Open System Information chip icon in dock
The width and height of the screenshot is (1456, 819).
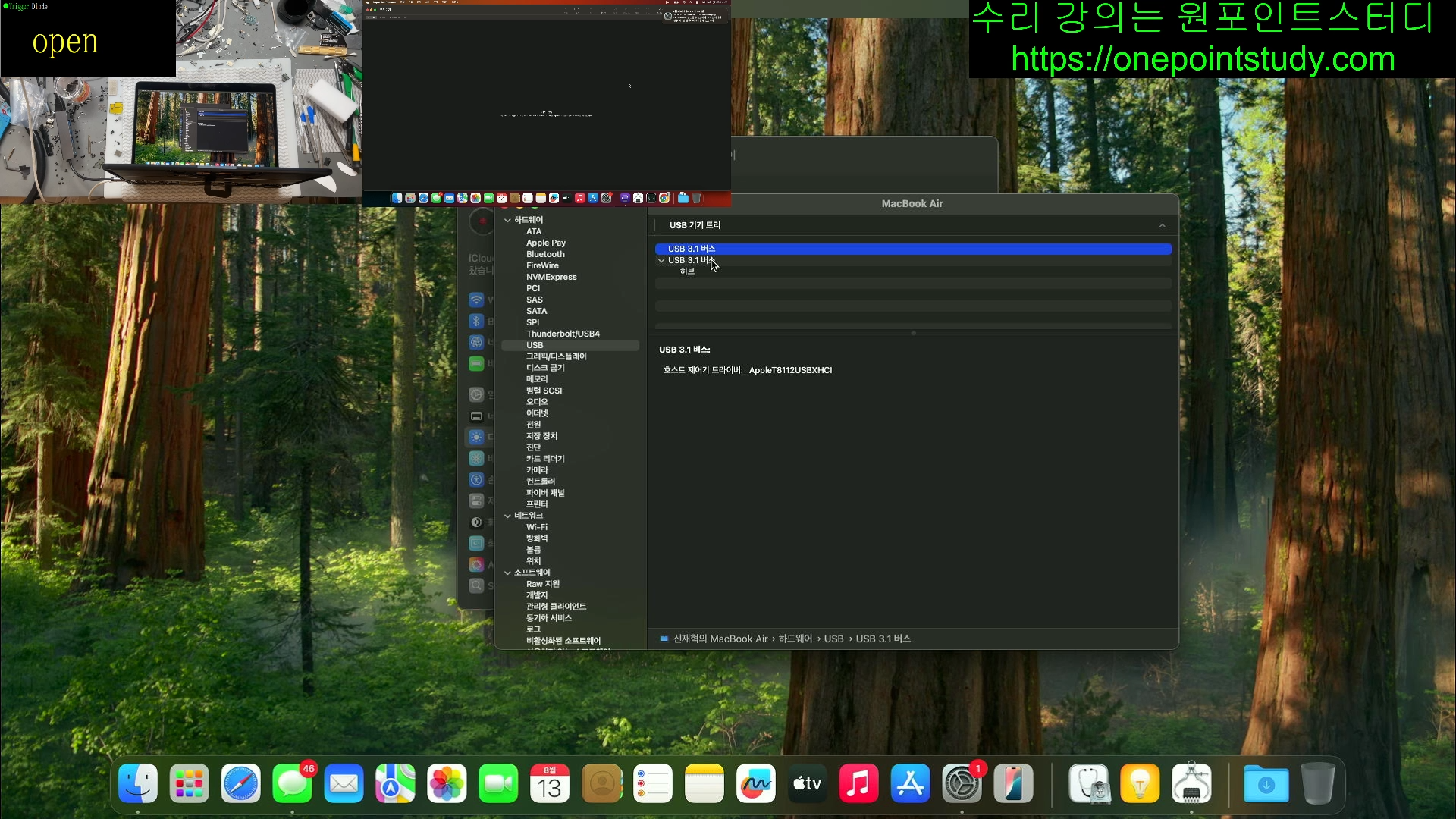pos(1191,784)
